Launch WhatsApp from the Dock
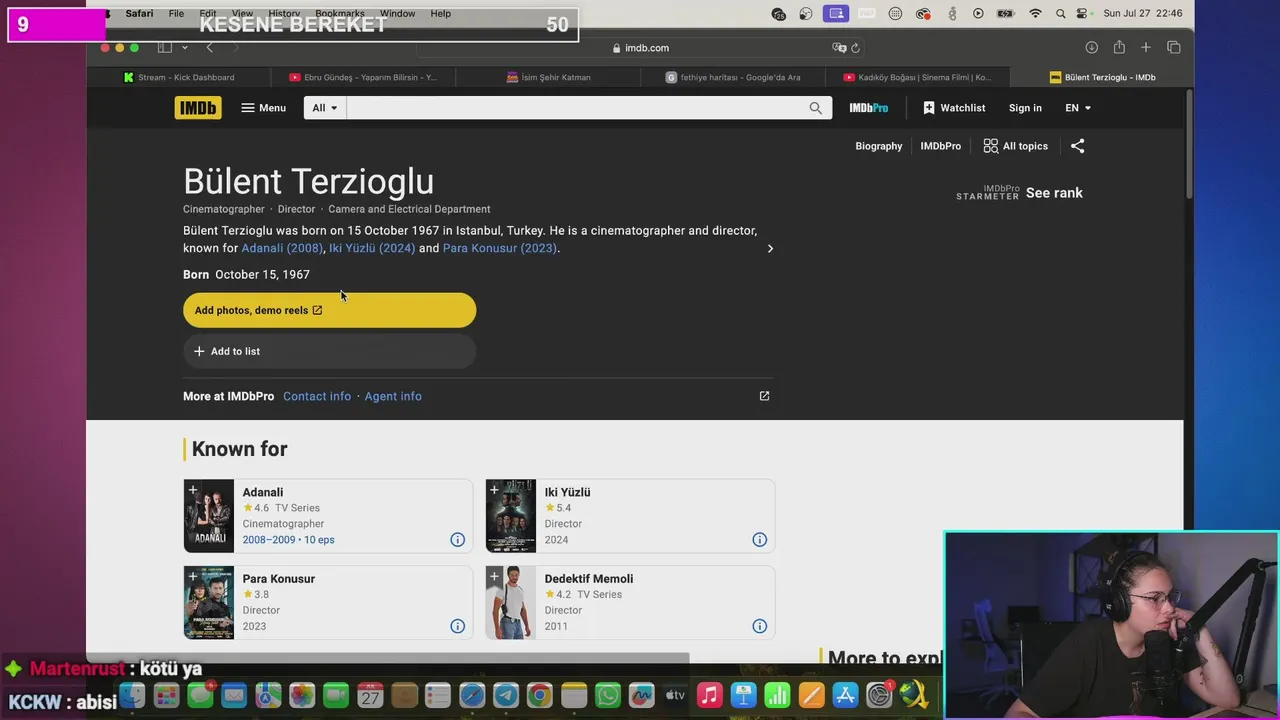The height and width of the screenshot is (720, 1280). tap(608, 695)
